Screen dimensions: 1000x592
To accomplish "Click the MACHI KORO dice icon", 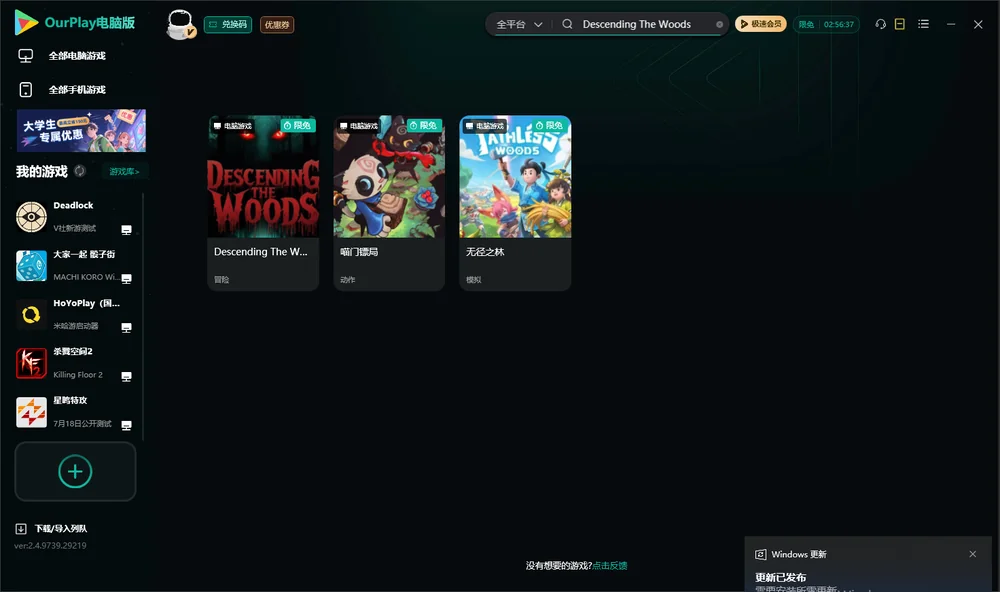I will (31, 265).
